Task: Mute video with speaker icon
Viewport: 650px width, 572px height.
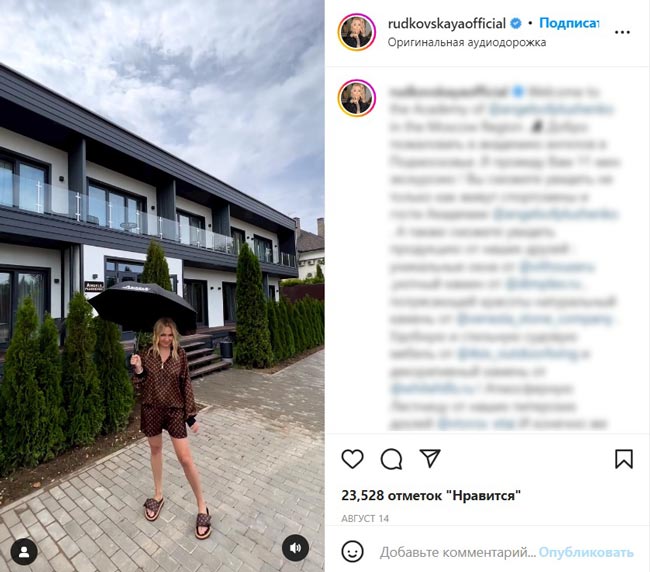Action: tap(295, 548)
